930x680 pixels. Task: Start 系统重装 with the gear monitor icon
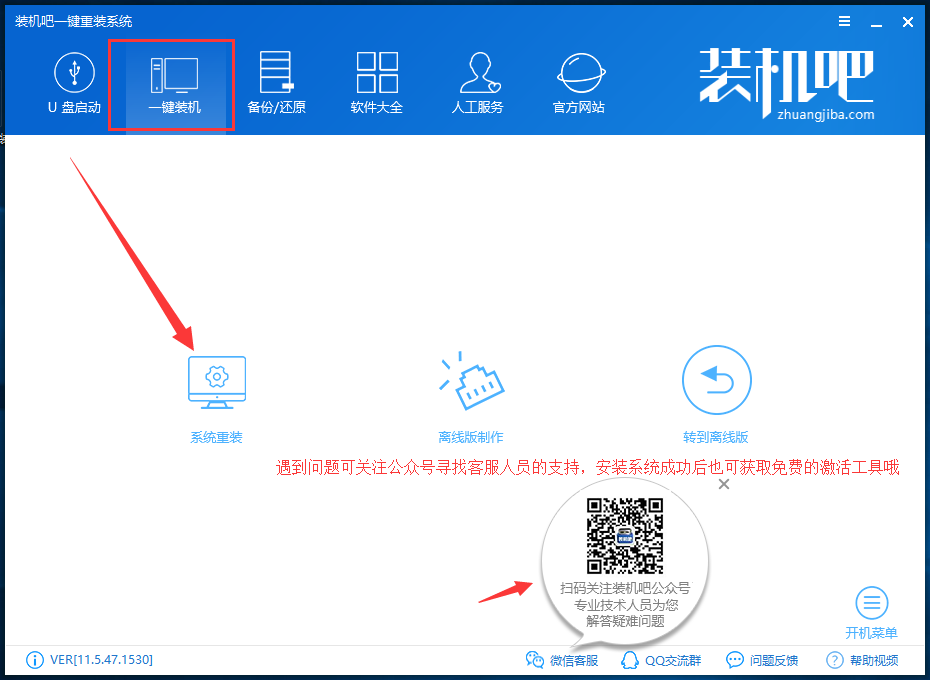(x=216, y=382)
